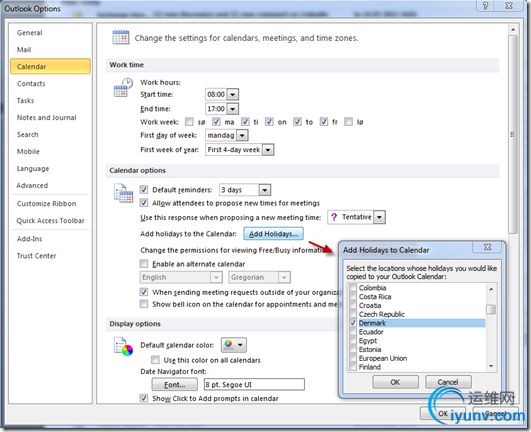Screen dimensions: 531x432
Task: Select Czech Republic in the holidays list
Action: [382, 314]
